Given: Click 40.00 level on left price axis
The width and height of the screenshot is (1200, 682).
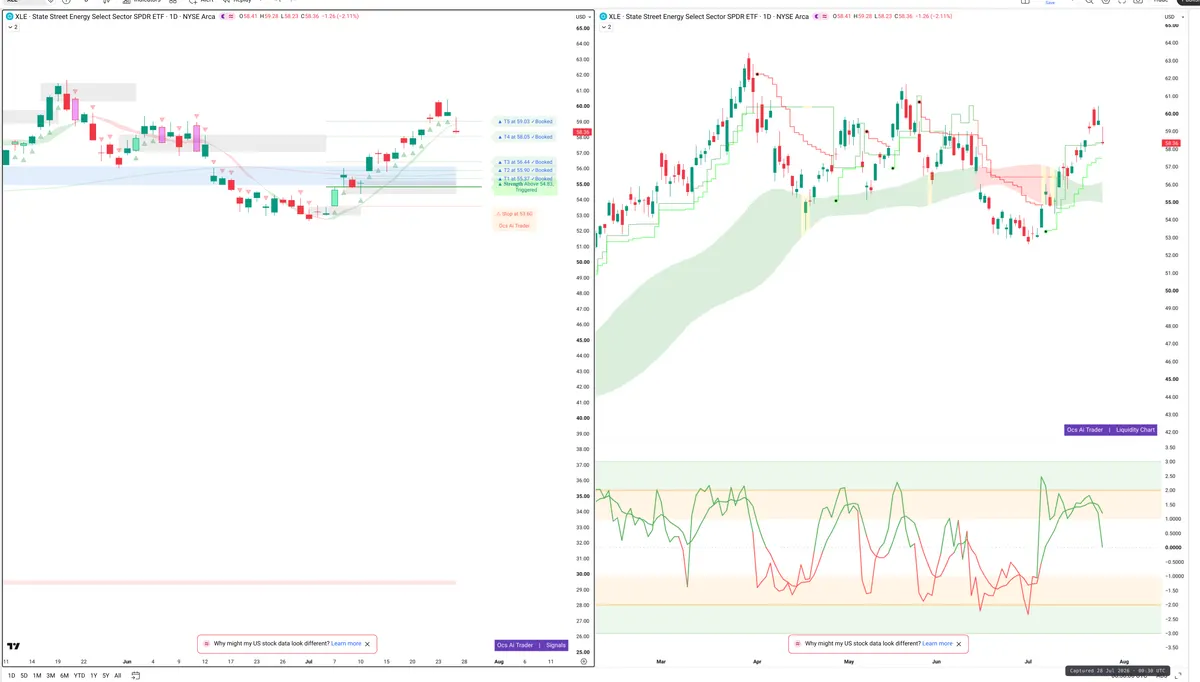Looking at the screenshot, I should [x=582, y=418].
